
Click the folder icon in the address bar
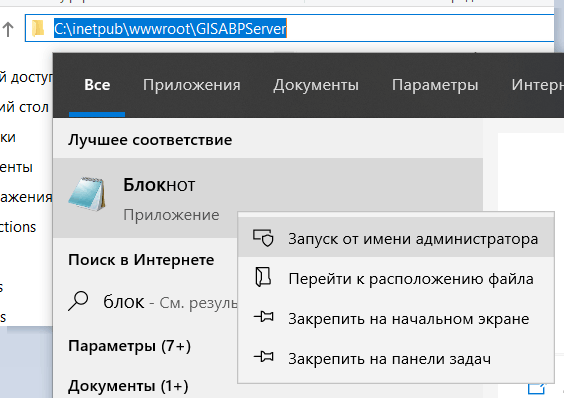[37, 28]
